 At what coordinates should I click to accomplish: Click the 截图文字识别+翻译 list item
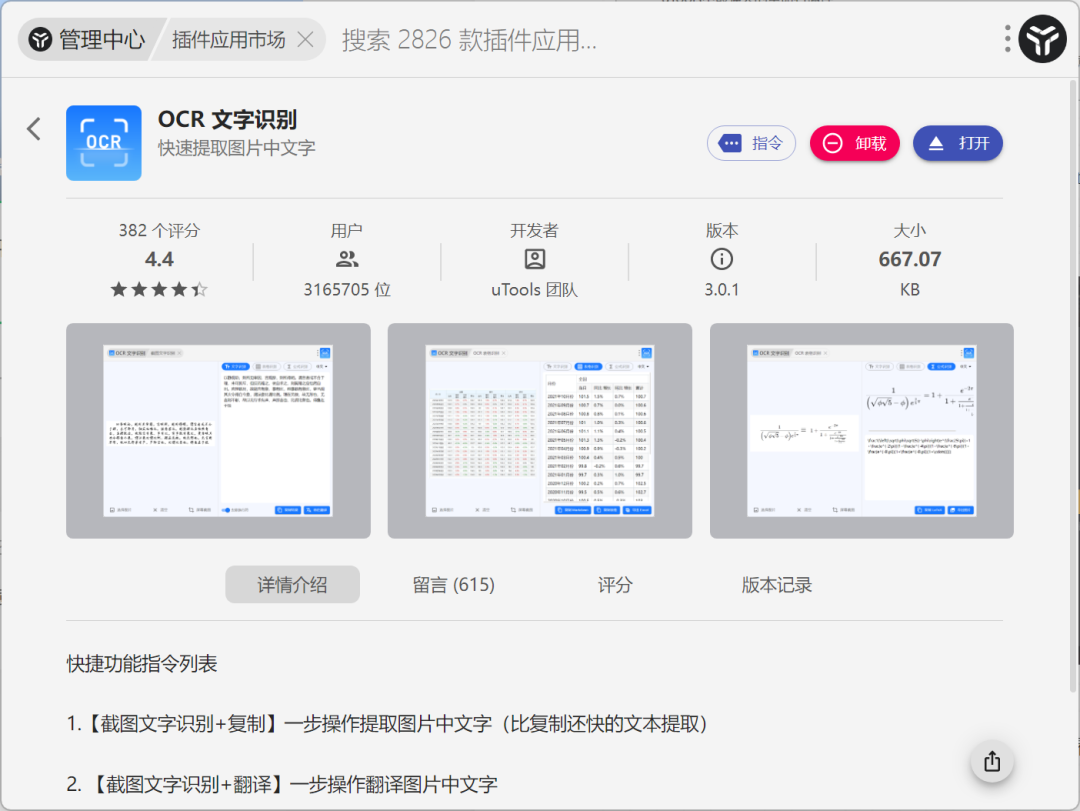282,784
